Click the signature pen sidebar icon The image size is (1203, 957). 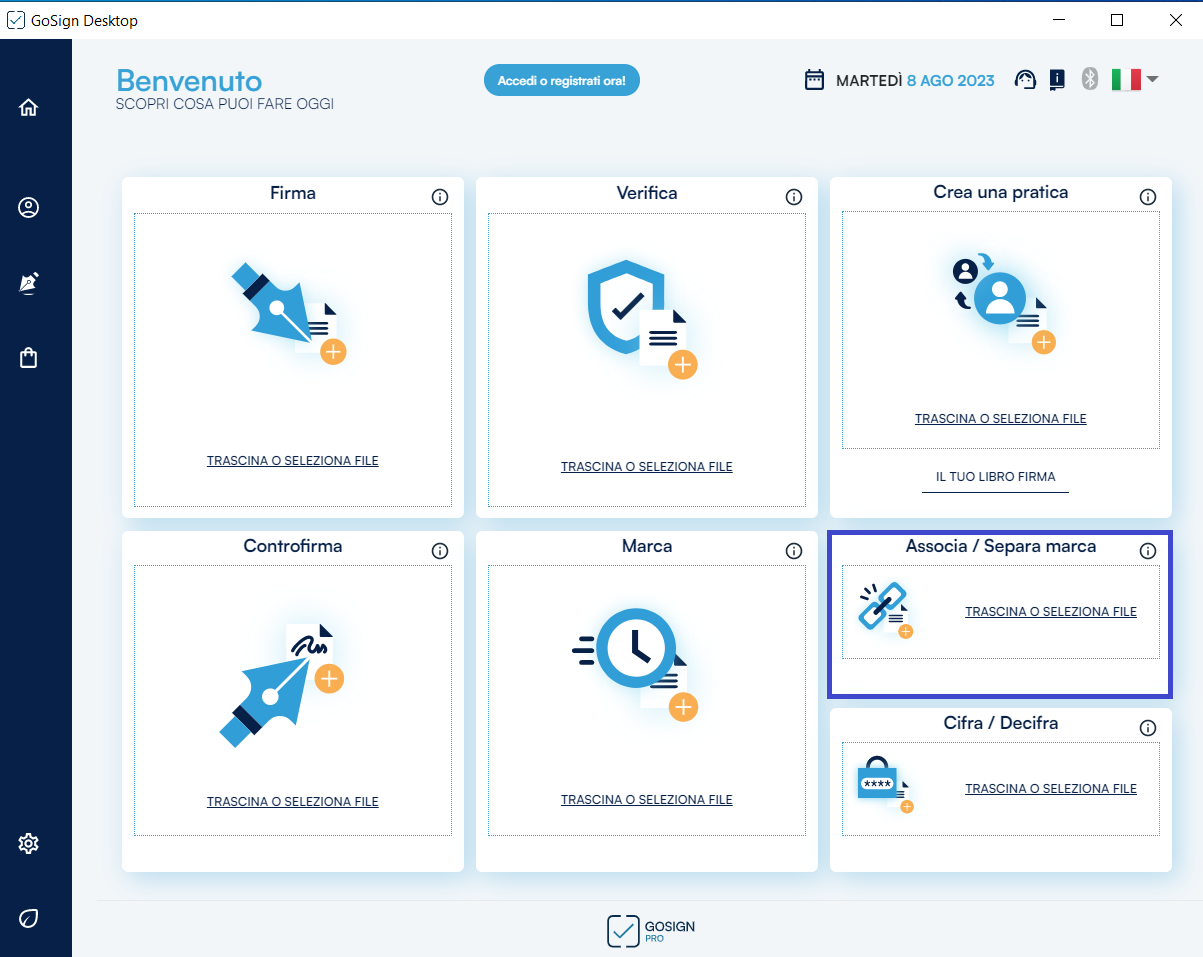[x=28, y=284]
